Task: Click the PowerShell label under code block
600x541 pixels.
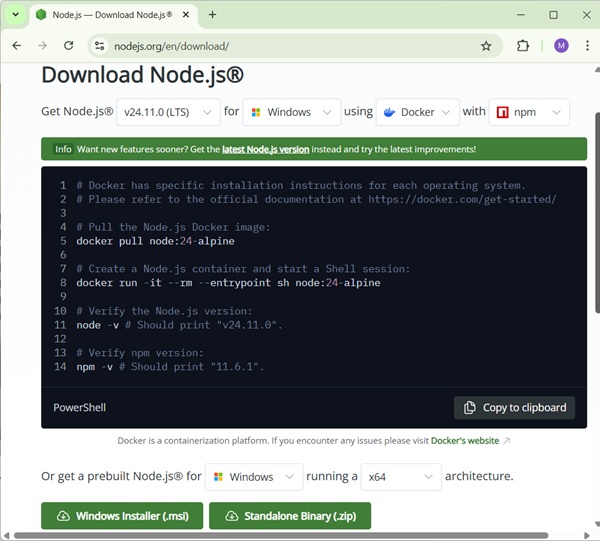Action: click(80, 407)
